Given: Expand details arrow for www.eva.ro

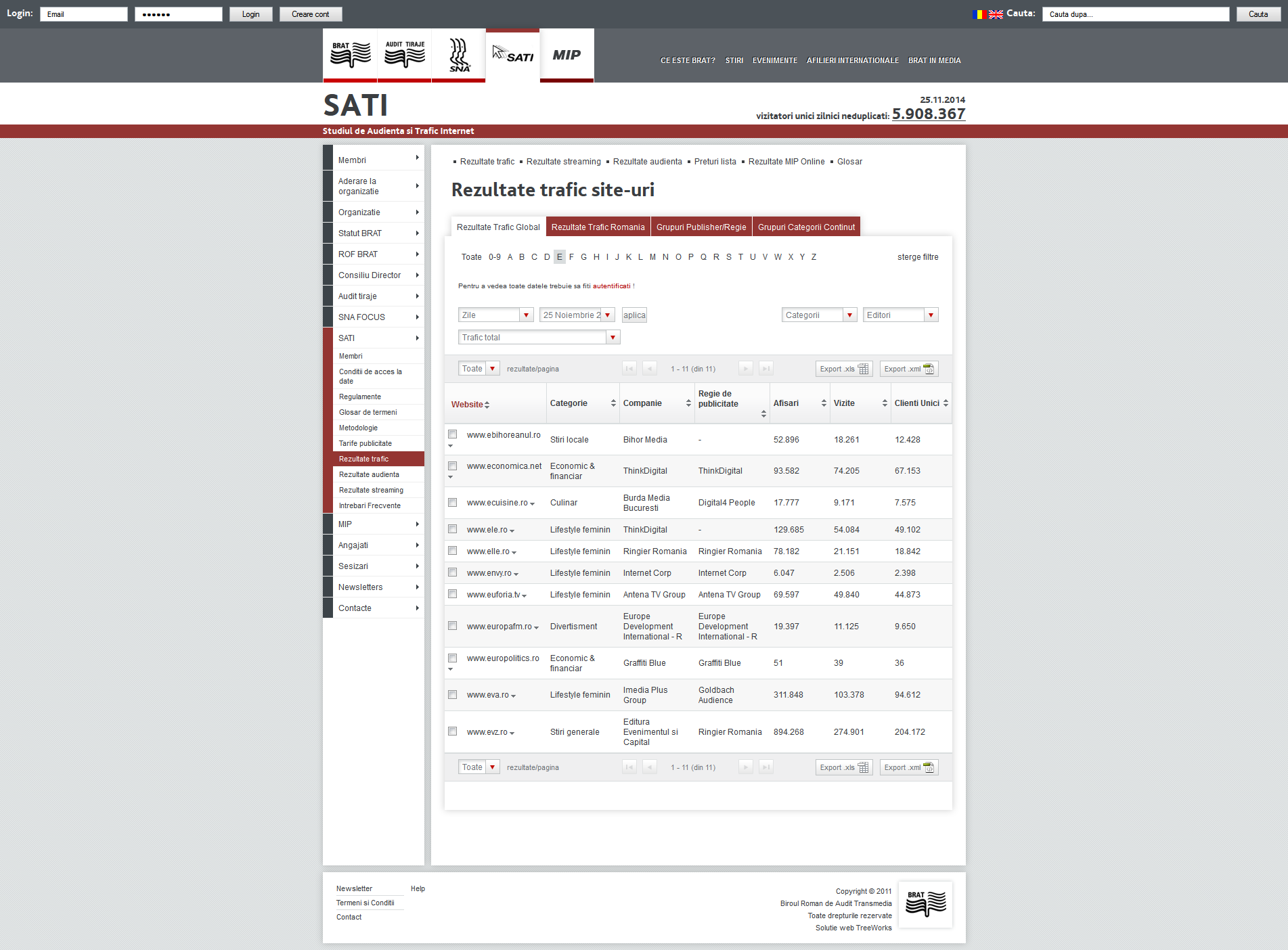Looking at the screenshot, I should tap(513, 696).
